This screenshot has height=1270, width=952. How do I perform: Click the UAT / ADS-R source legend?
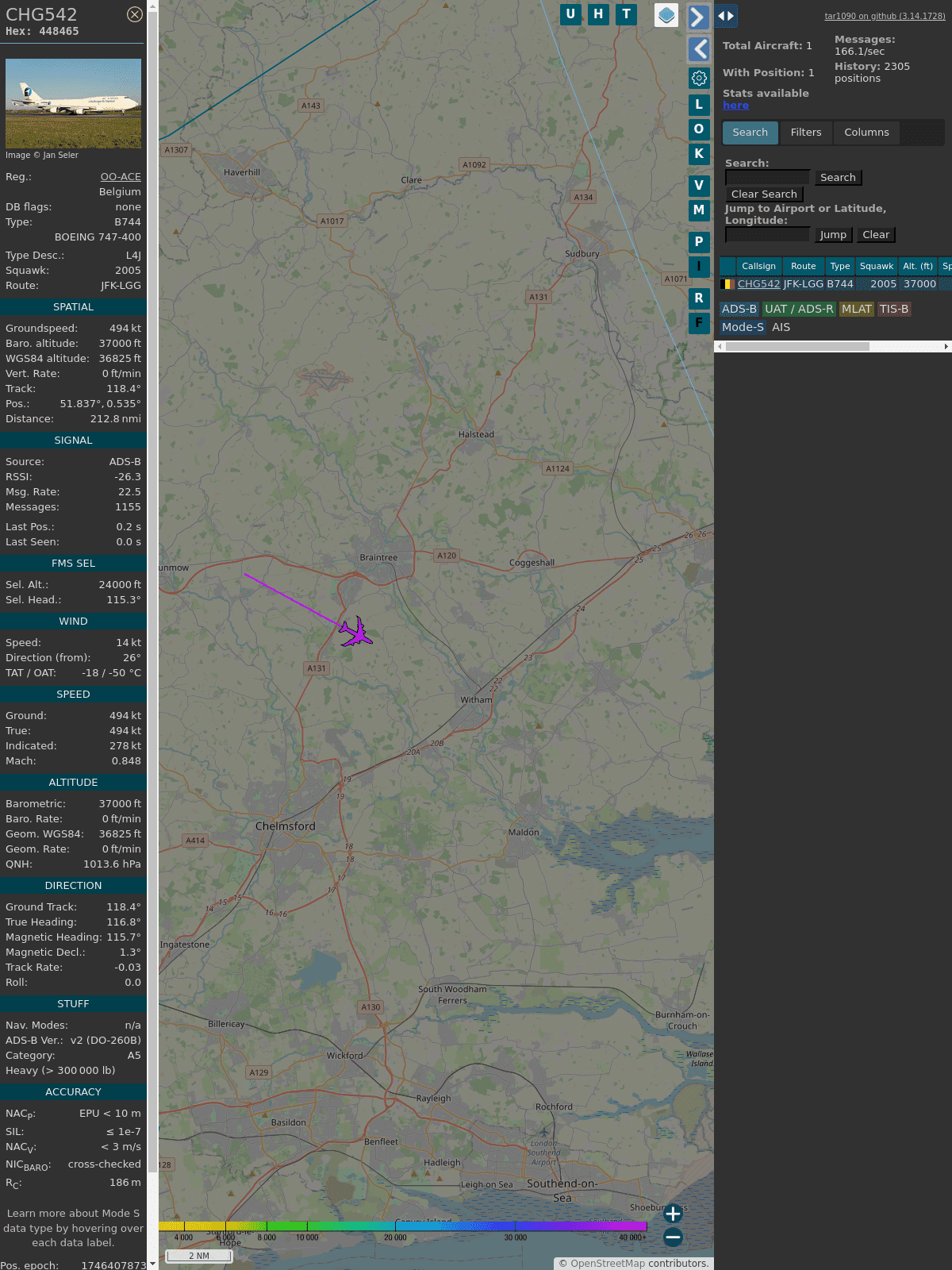tap(799, 310)
